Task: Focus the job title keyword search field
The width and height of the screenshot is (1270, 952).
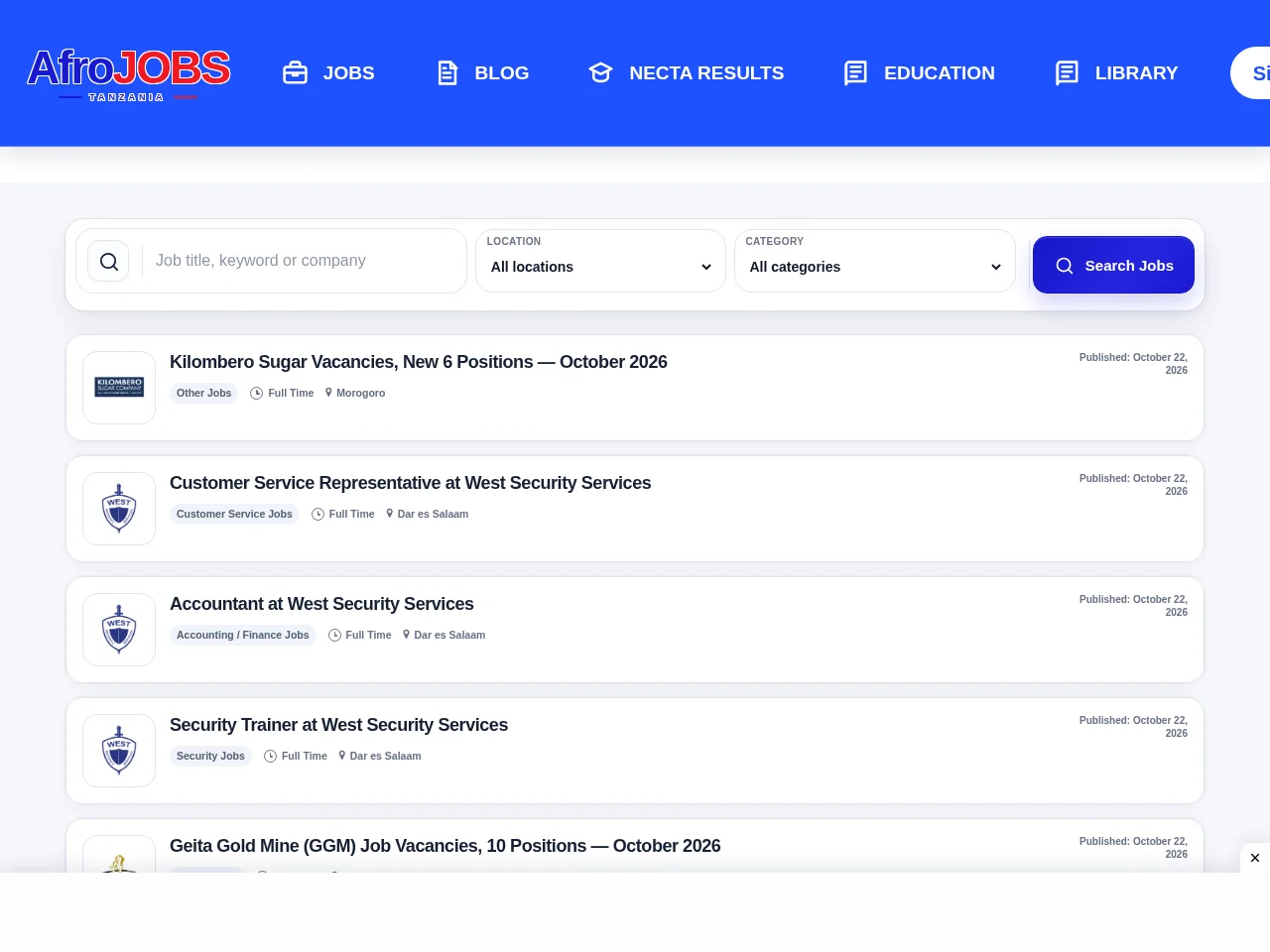Action: click(303, 261)
